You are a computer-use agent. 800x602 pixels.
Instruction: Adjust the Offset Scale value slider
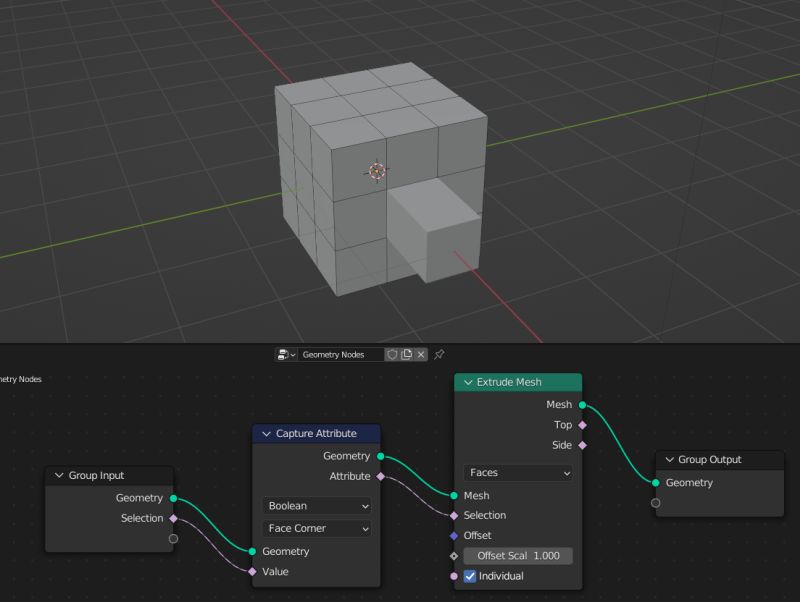(x=518, y=555)
